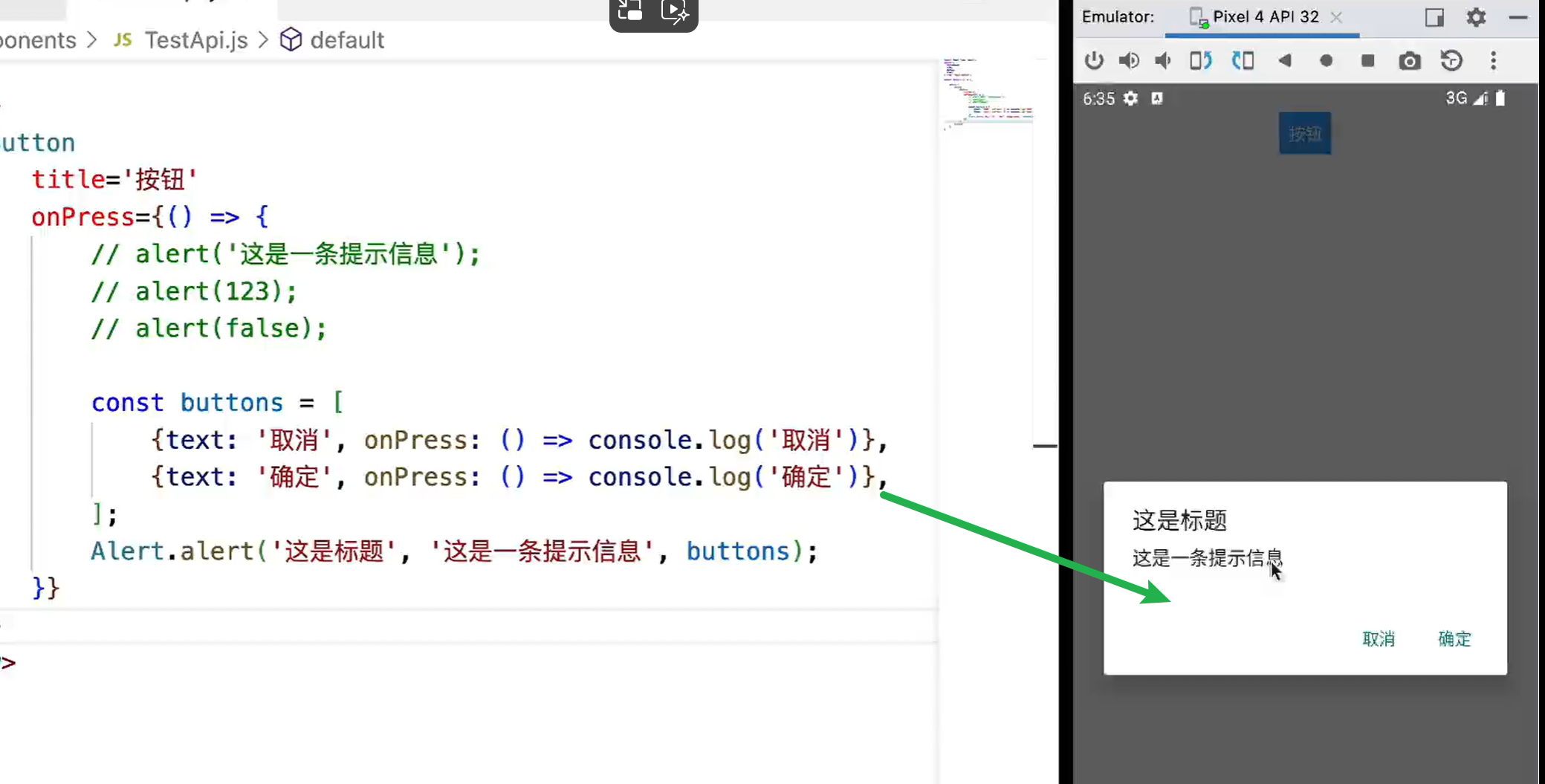Image resolution: width=1545 pixels, height=784 pixels.
Task: Open the emulator settings gear icon
Action: click(1476, 16)
